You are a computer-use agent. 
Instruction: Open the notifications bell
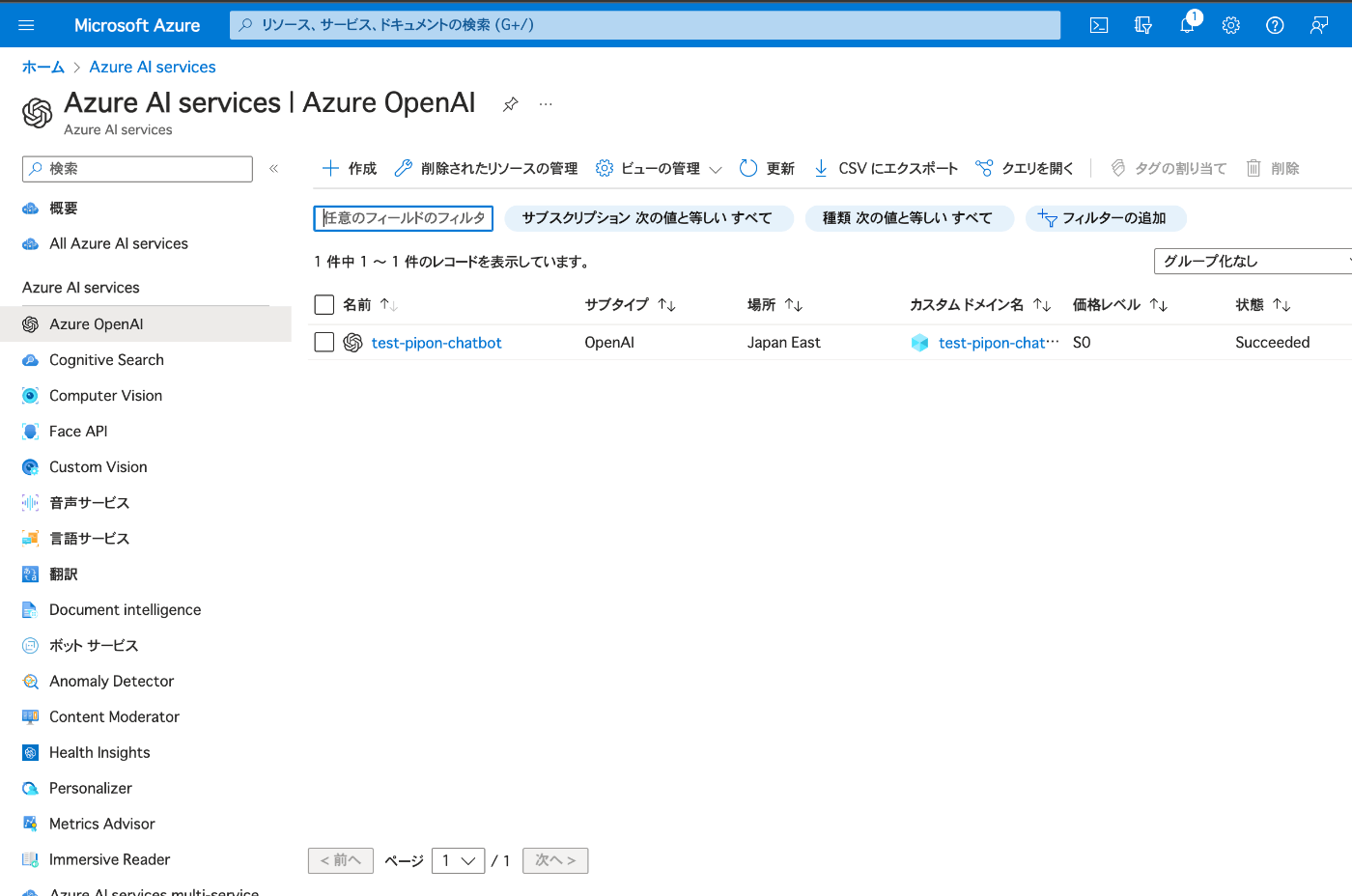pos(1188,25)
